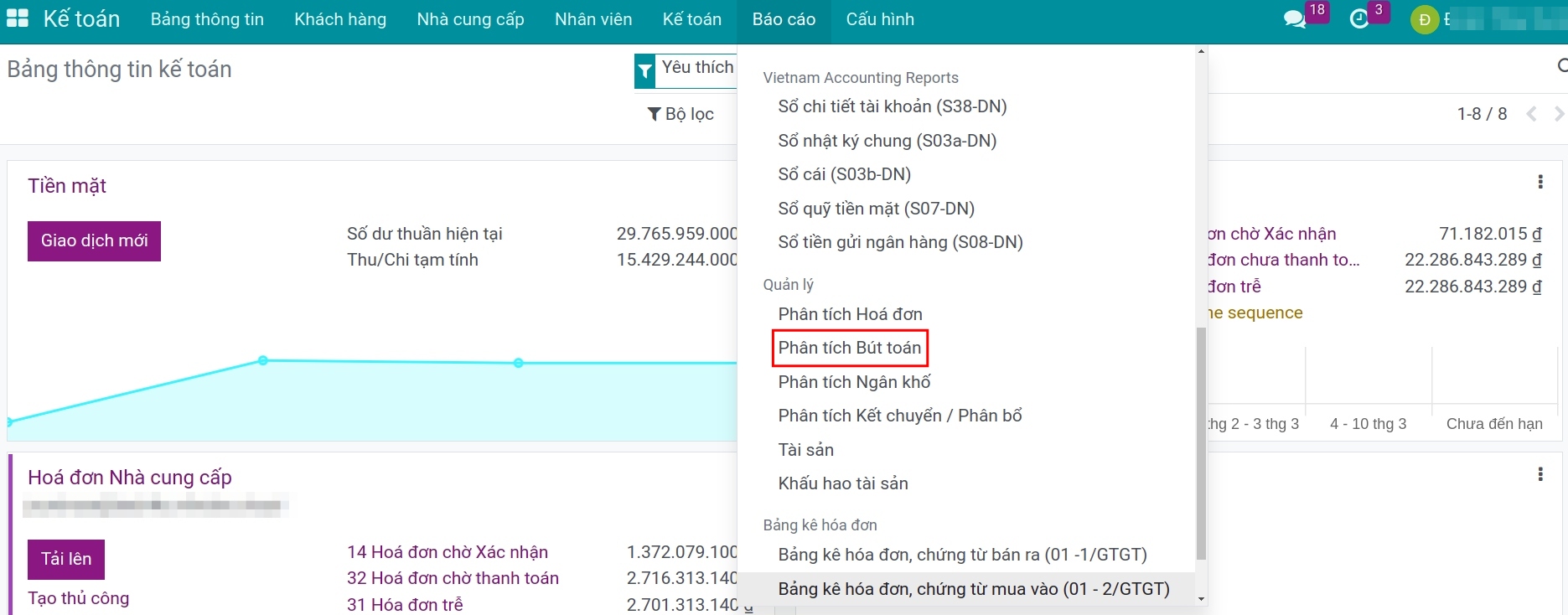Open 31 Hóa đơn trễ link
Screen dimensions: 1568x615
point(405,604)
